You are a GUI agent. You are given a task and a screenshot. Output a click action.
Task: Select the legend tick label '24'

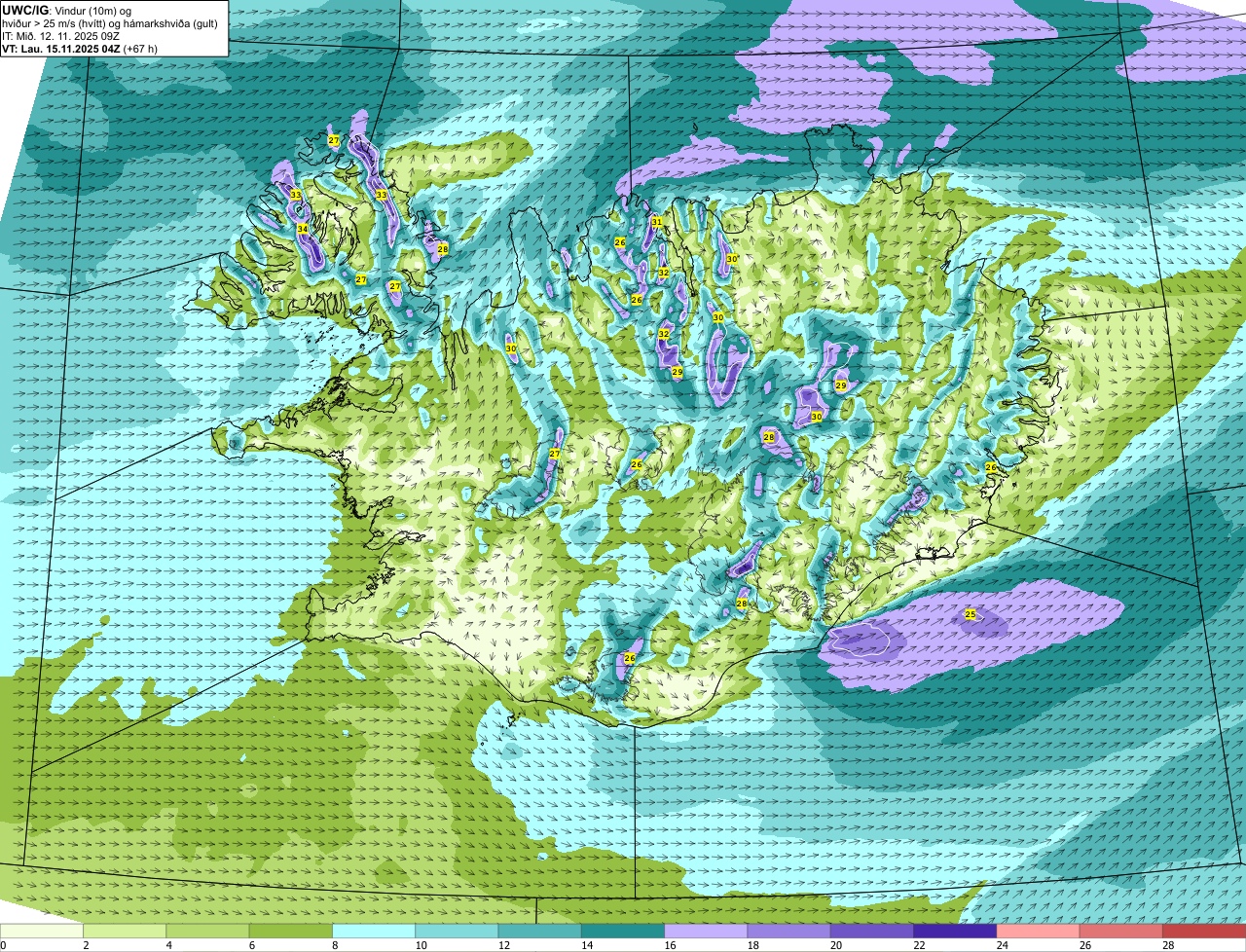(1002, 945)
